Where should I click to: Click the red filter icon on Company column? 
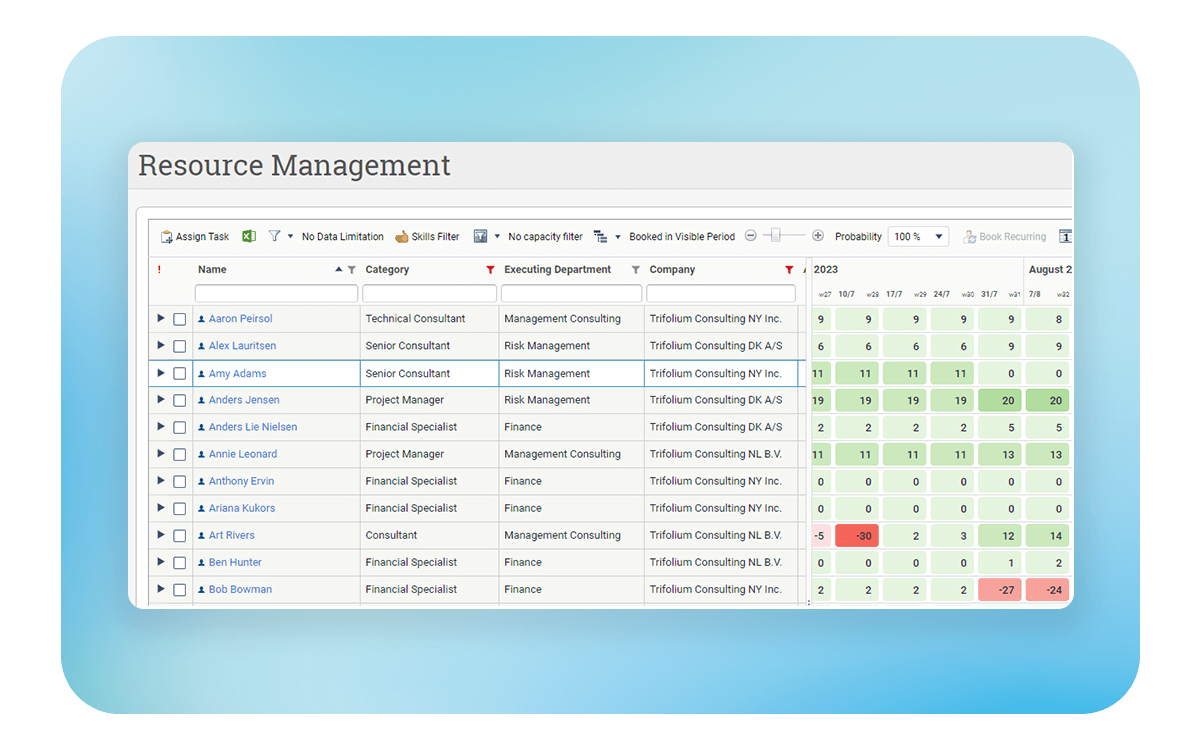(789, 270)
